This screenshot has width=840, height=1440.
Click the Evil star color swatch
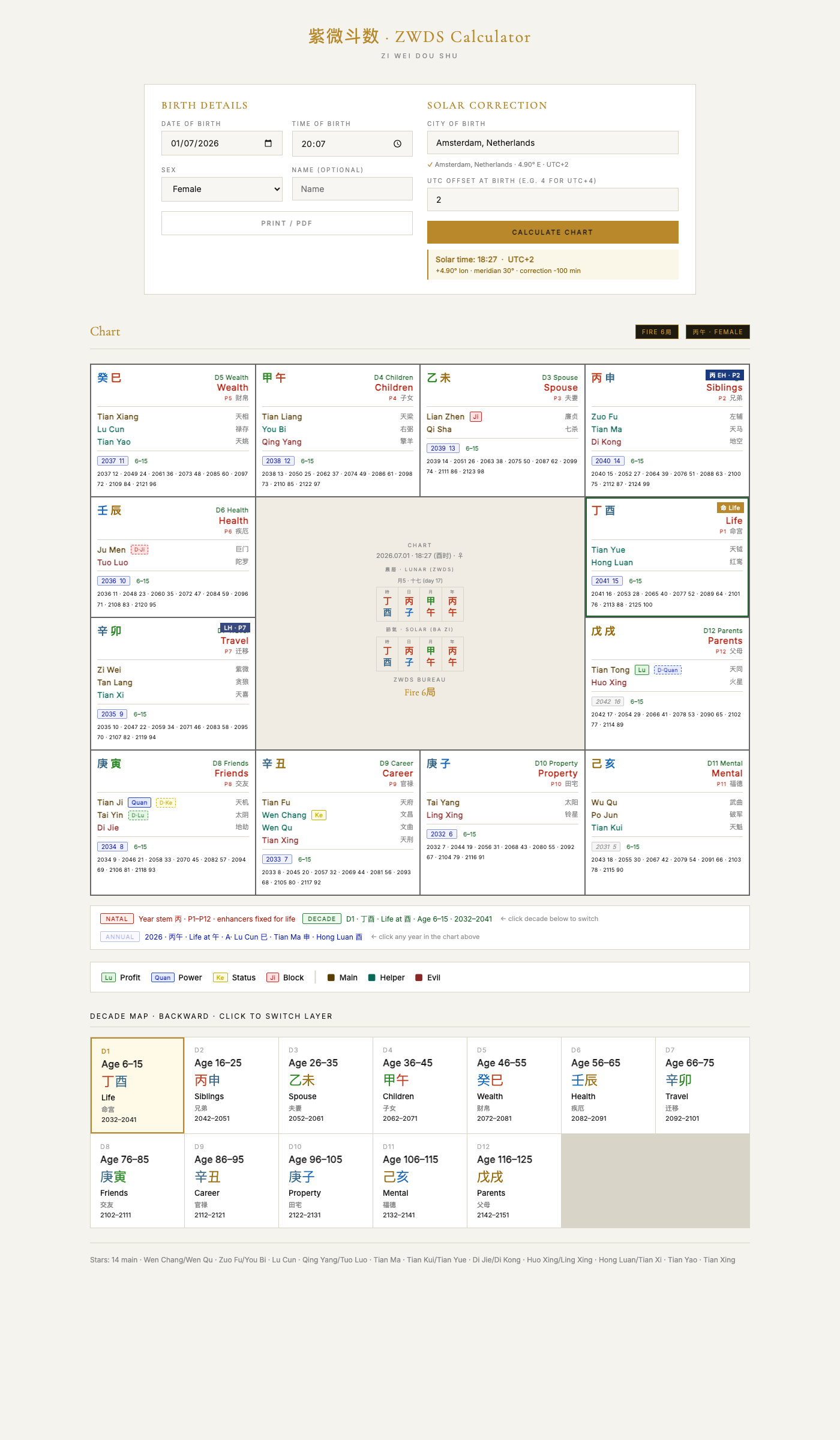pos(419,977)
